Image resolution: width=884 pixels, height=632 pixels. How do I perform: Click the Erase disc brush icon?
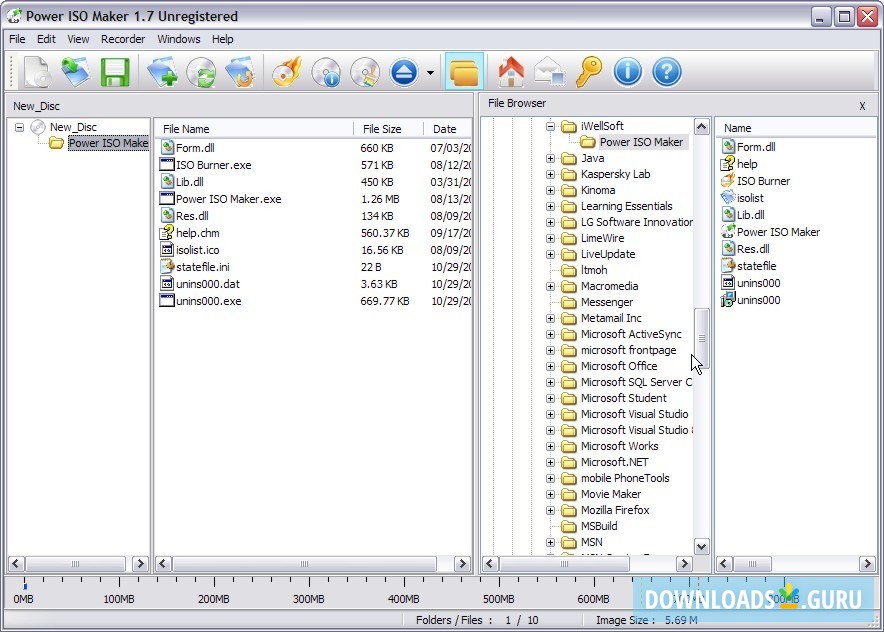(365, 72)
